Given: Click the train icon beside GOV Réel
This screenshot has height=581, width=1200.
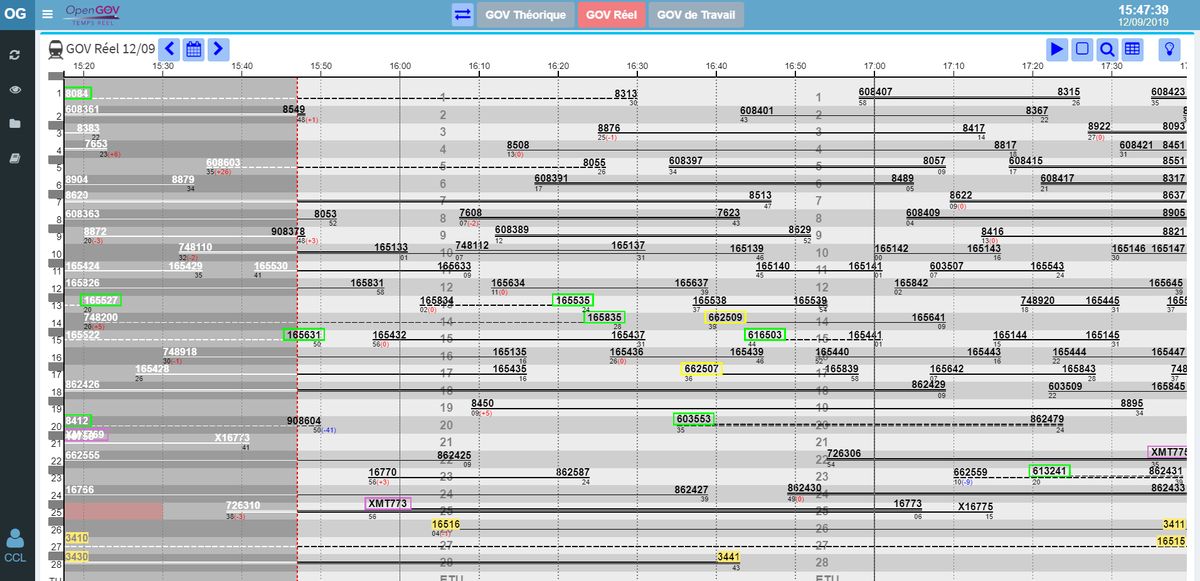Looking at the screenshot, I should (x=55, y=48).
